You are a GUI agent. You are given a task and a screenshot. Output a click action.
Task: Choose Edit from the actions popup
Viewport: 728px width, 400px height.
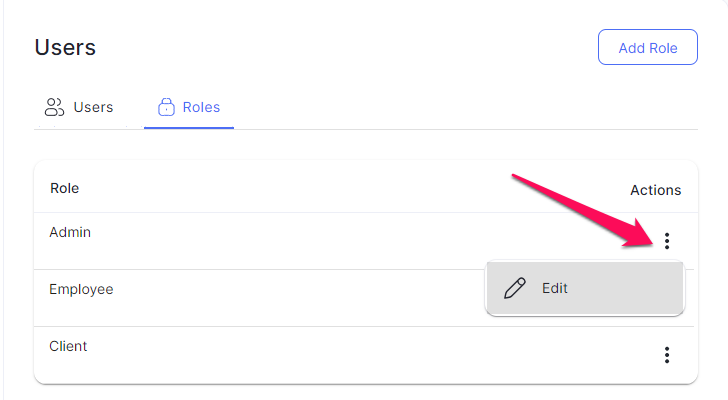pos(585,288)
